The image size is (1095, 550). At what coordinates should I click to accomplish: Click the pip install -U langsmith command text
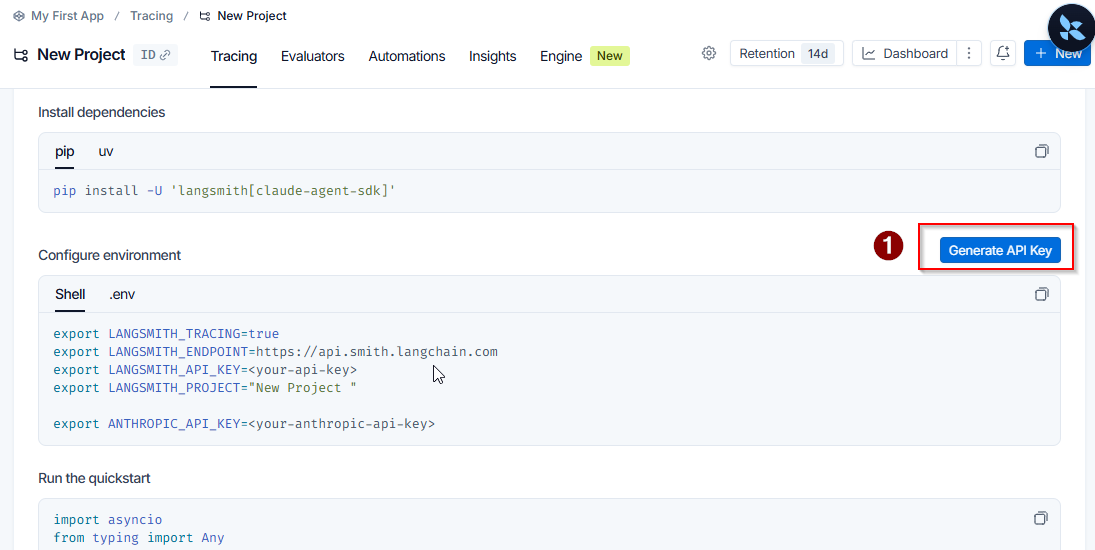pyautogui.click(x=225, y=191)
